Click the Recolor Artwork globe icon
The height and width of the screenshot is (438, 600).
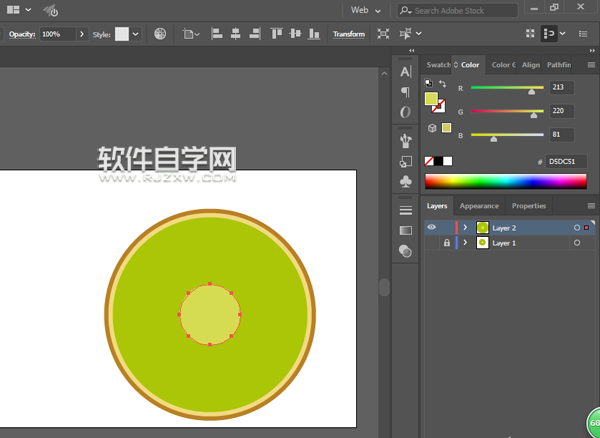(x=161, y=33)
